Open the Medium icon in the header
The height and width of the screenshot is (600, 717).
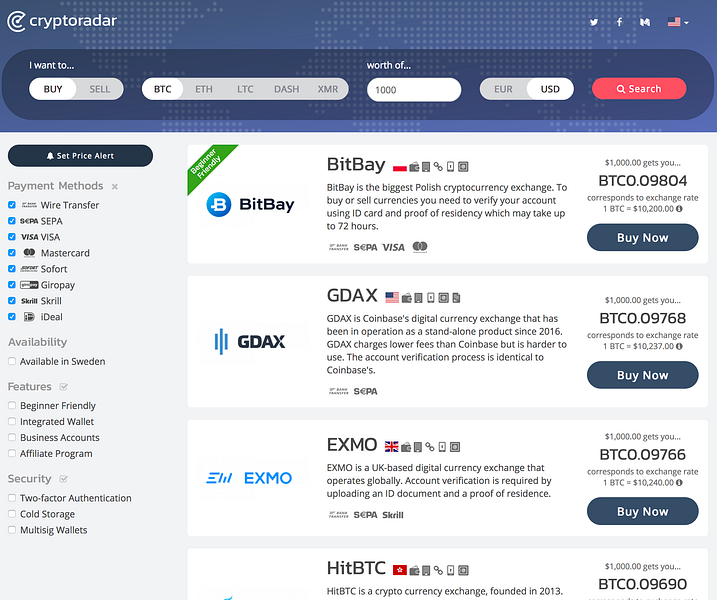[x=645, y=22]
